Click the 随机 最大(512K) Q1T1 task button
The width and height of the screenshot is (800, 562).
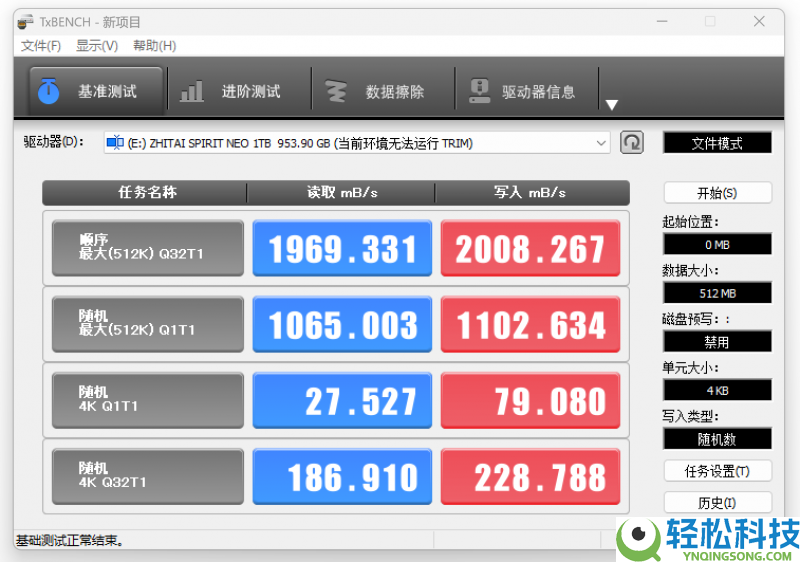pos(148,324)
